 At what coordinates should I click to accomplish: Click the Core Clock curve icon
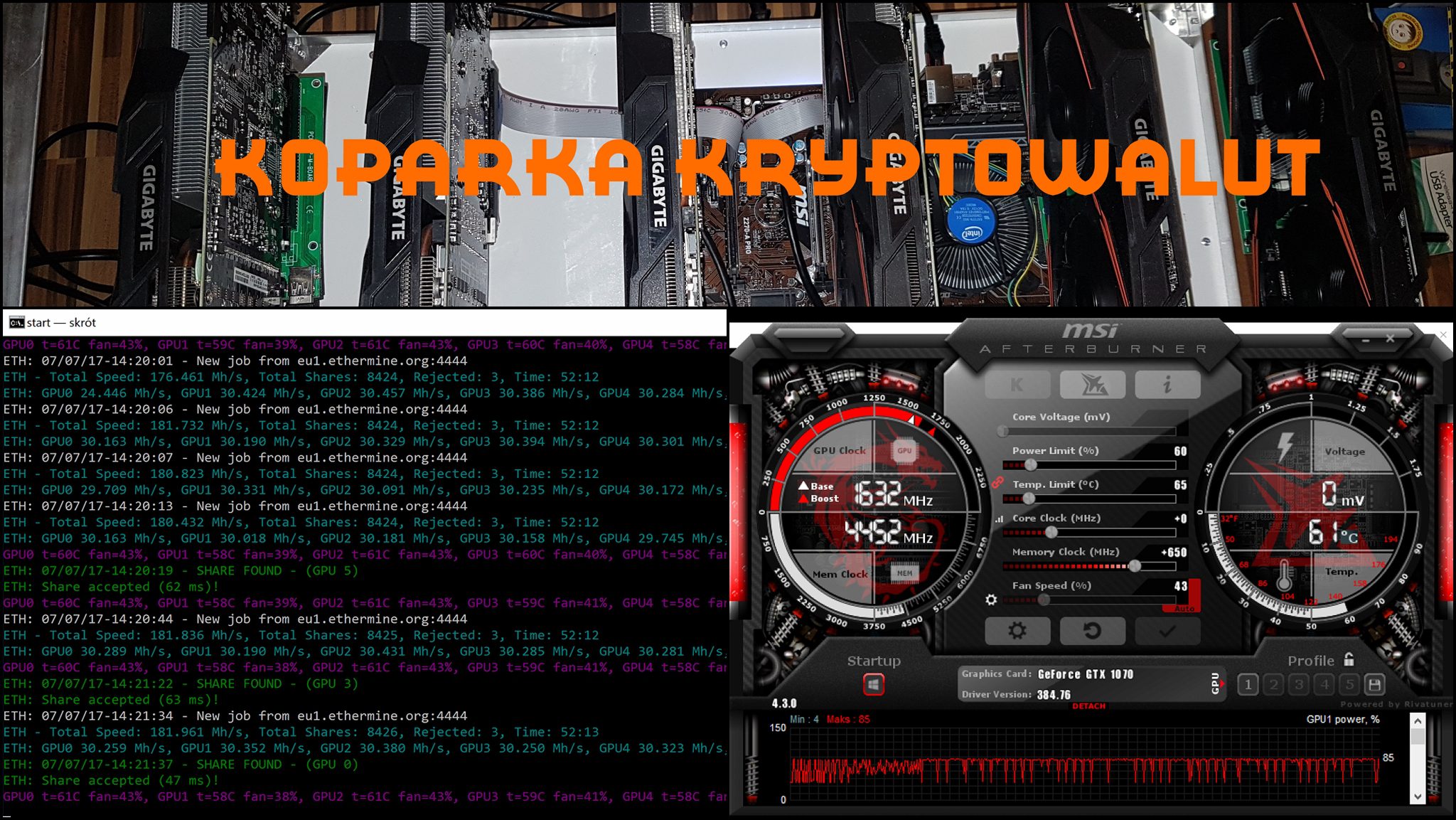[1000, 519]
